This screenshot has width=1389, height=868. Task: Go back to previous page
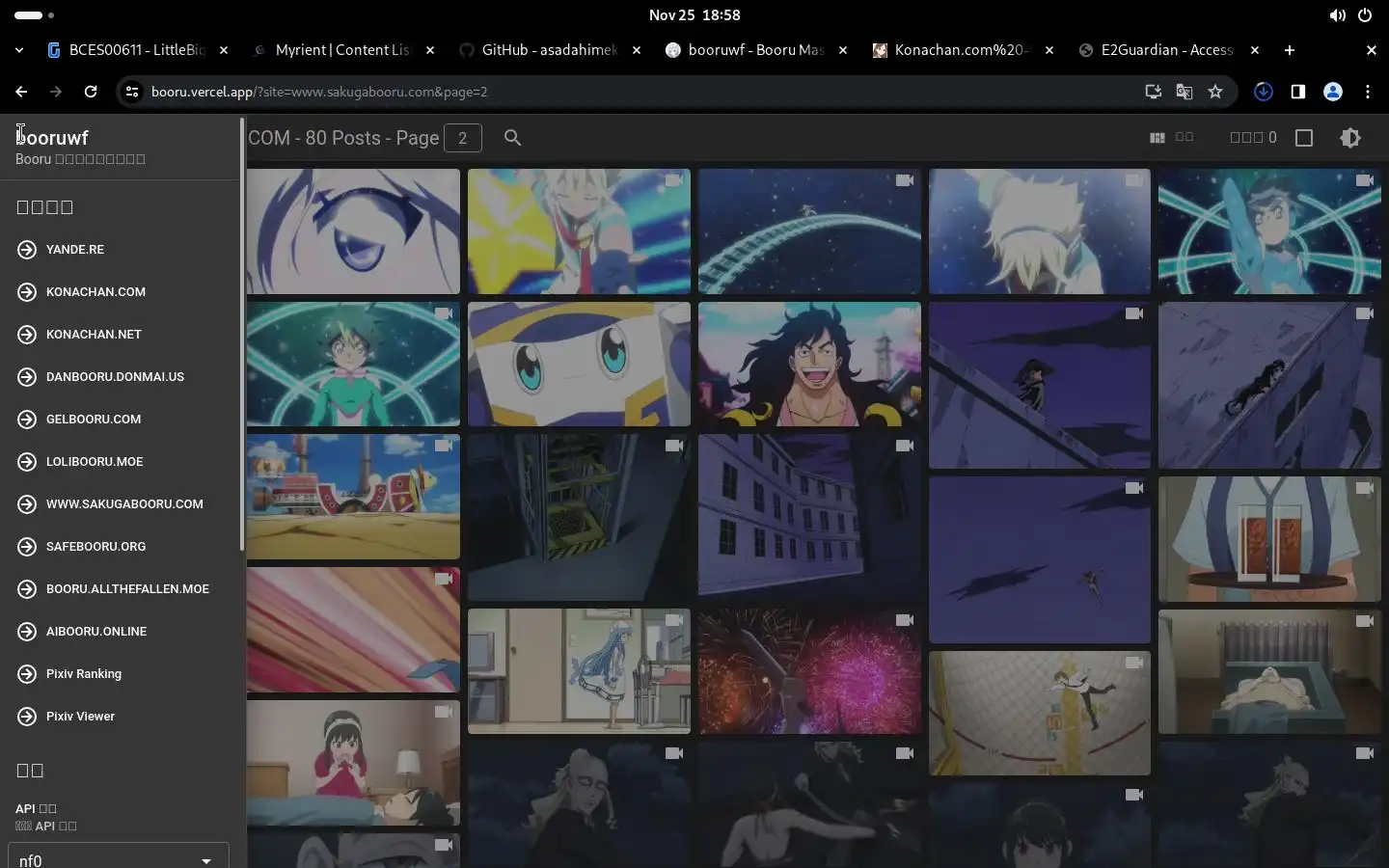coord(21,92)
